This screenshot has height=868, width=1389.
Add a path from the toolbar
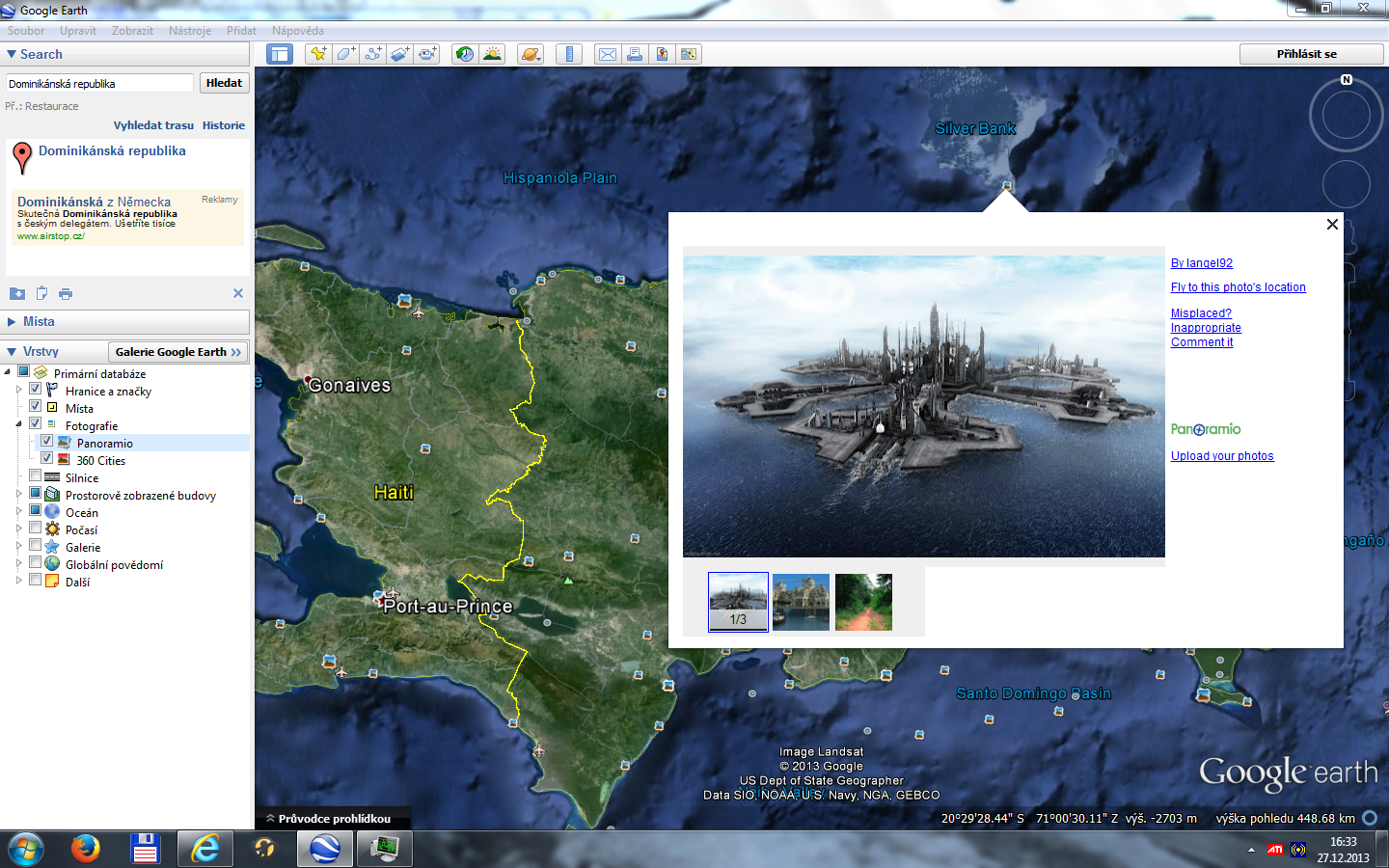pyautogui.click(x=372, y=54)
